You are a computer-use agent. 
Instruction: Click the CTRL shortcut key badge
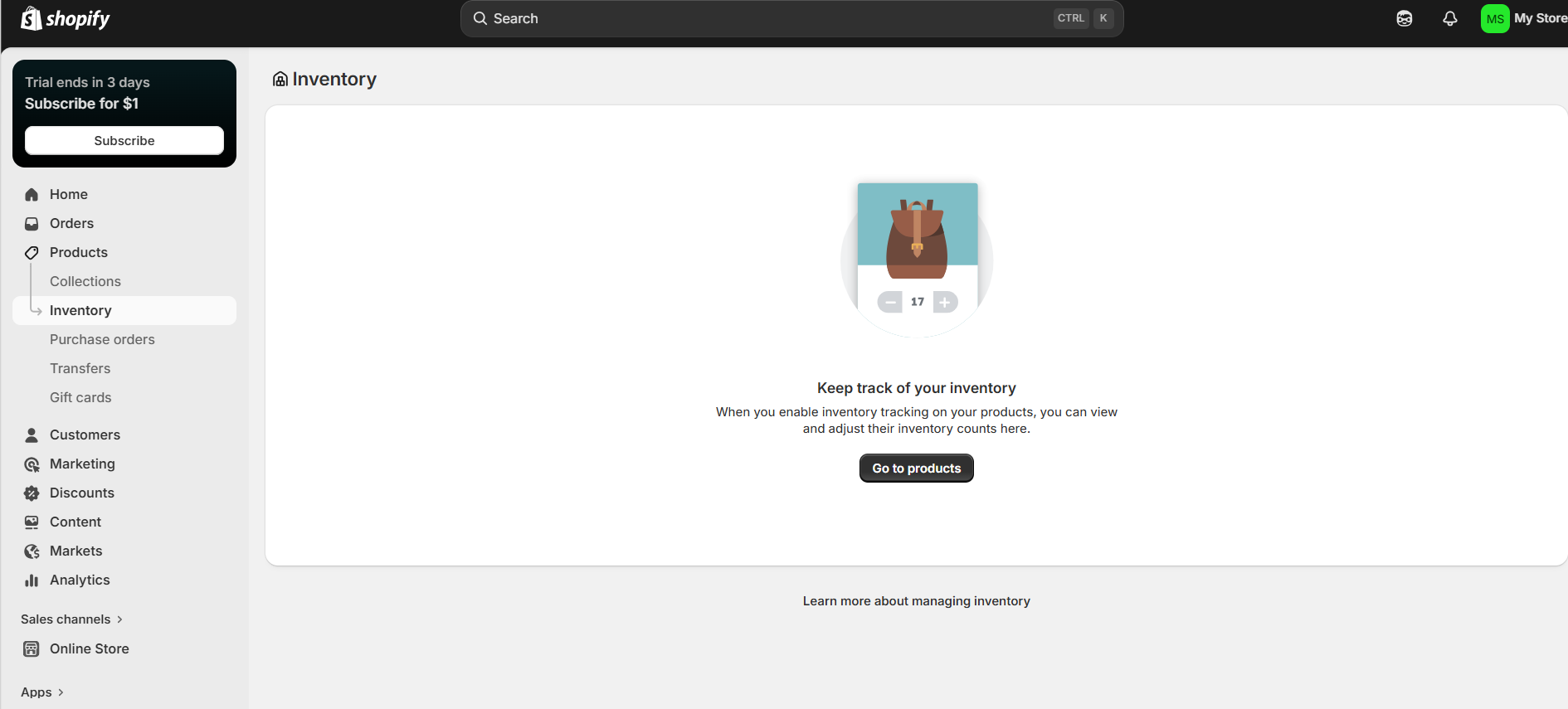click(1071, 18)
